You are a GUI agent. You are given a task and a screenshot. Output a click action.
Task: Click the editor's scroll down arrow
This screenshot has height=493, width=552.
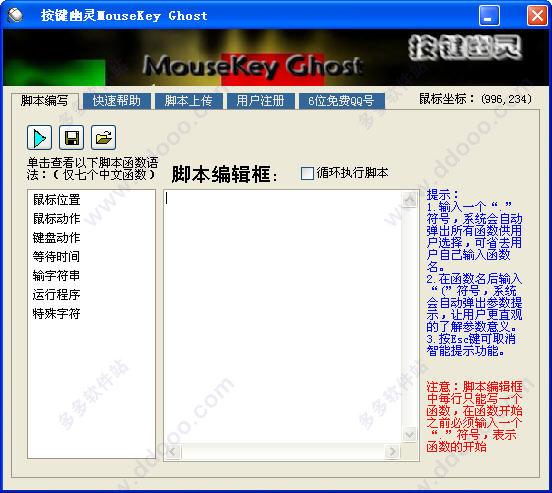[409, 434]
